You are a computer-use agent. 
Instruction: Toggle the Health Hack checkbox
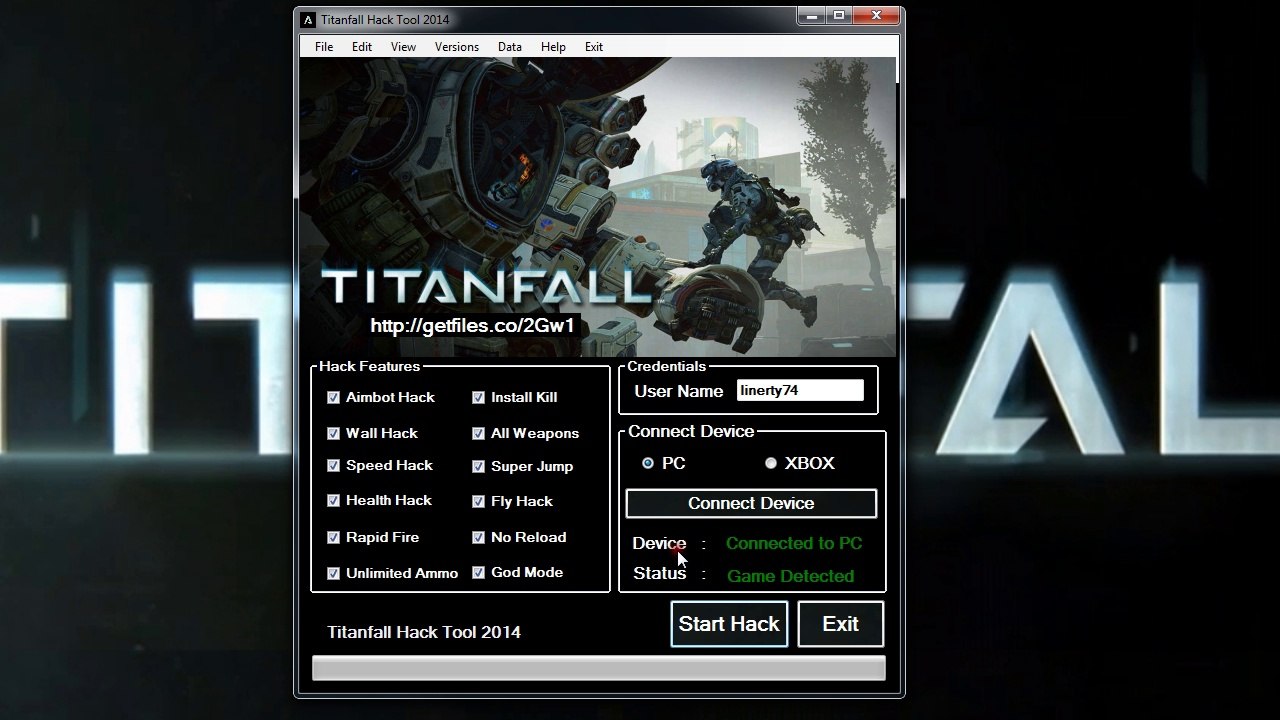pos(333,500)
